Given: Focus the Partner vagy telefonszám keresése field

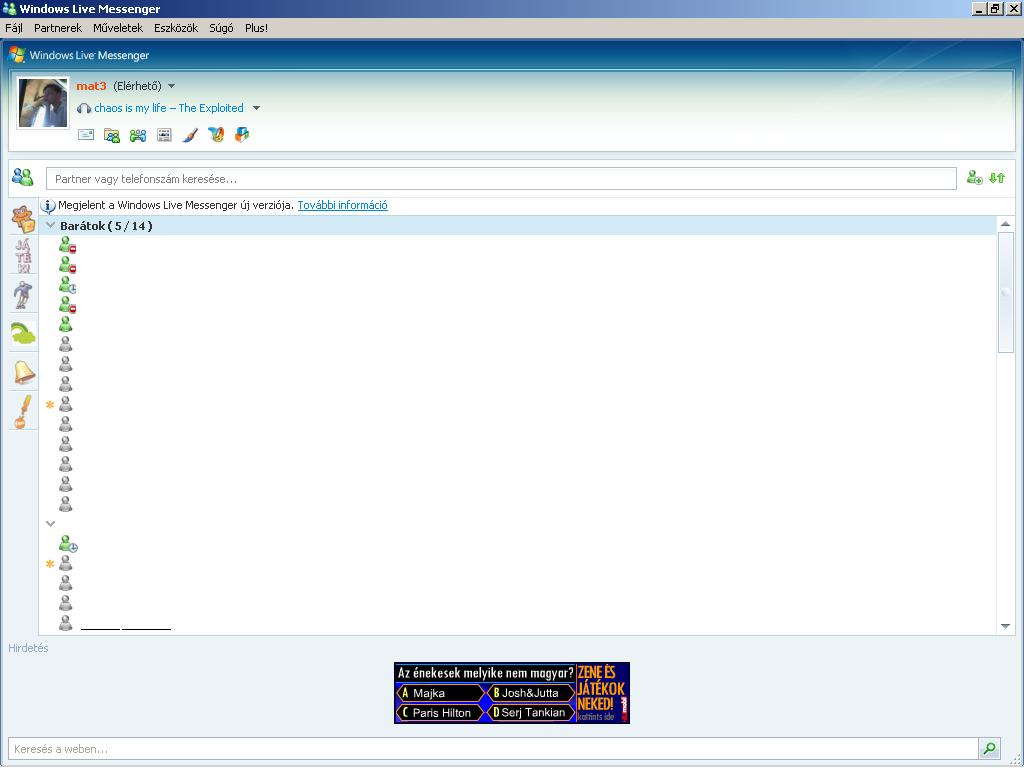Looking at the screenshot, I should (x=501, y=179).
